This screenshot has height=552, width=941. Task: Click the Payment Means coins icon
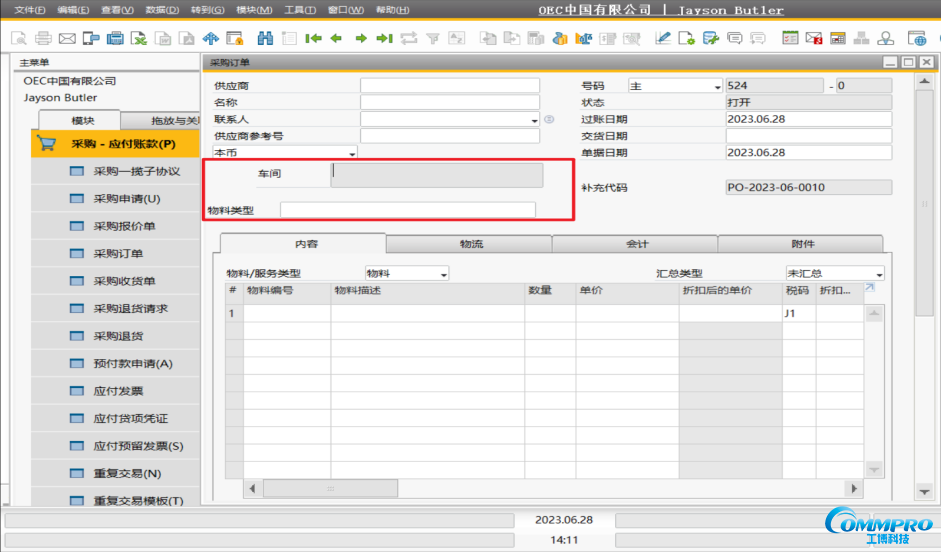(x=560, y=38)
